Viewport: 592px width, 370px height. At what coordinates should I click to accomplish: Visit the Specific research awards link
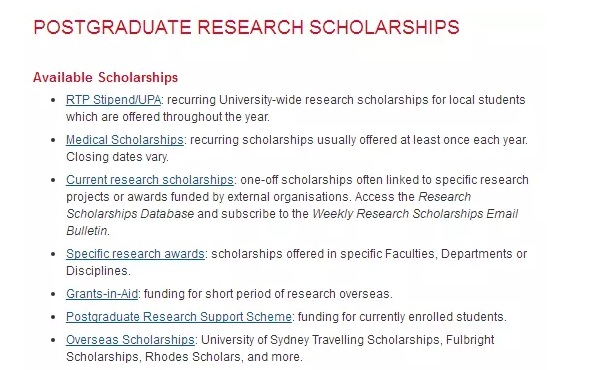(135, 254)
